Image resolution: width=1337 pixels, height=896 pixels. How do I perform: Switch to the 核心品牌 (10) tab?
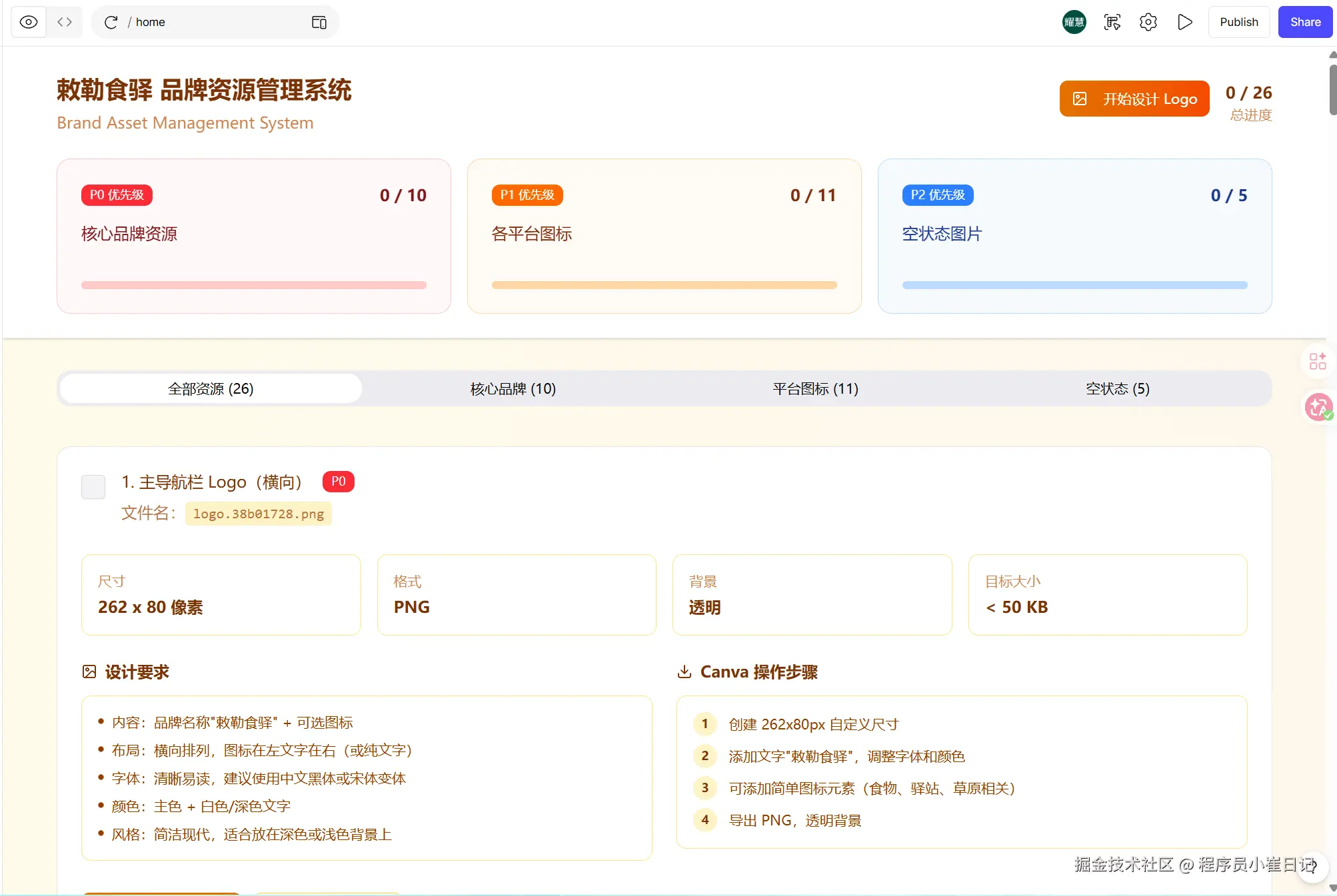513,388
